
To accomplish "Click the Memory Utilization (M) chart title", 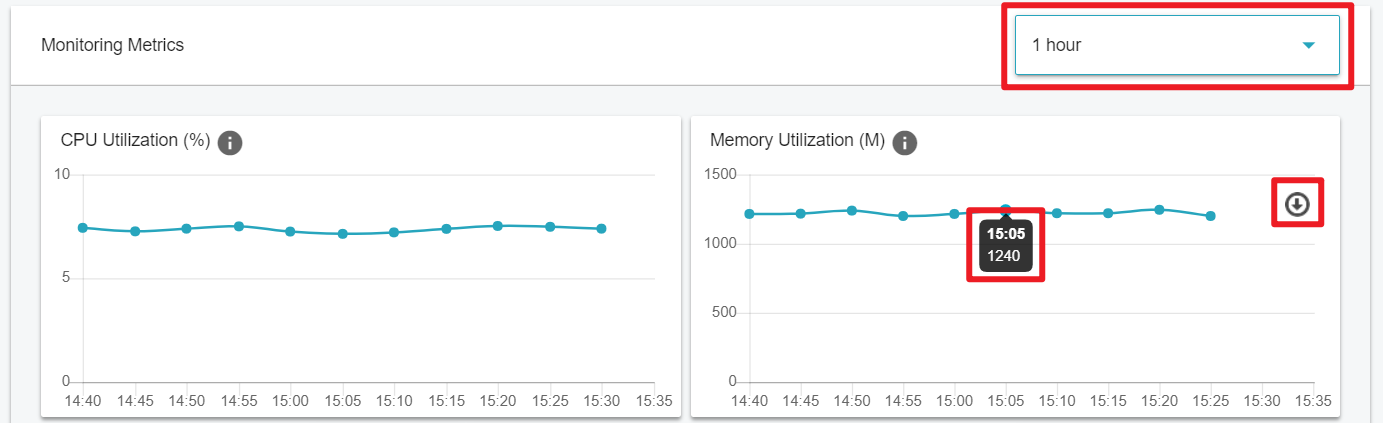I will click(797, 140).
